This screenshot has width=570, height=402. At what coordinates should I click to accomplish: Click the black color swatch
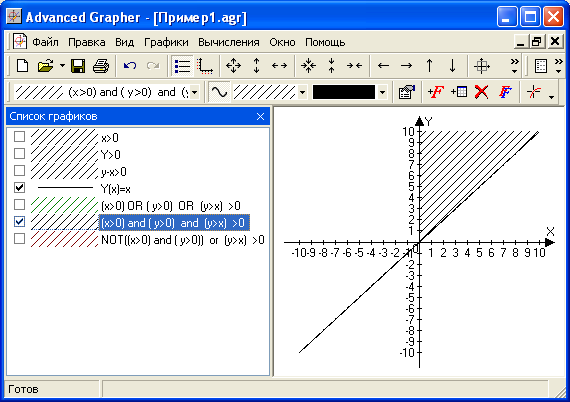click(344, 92)
